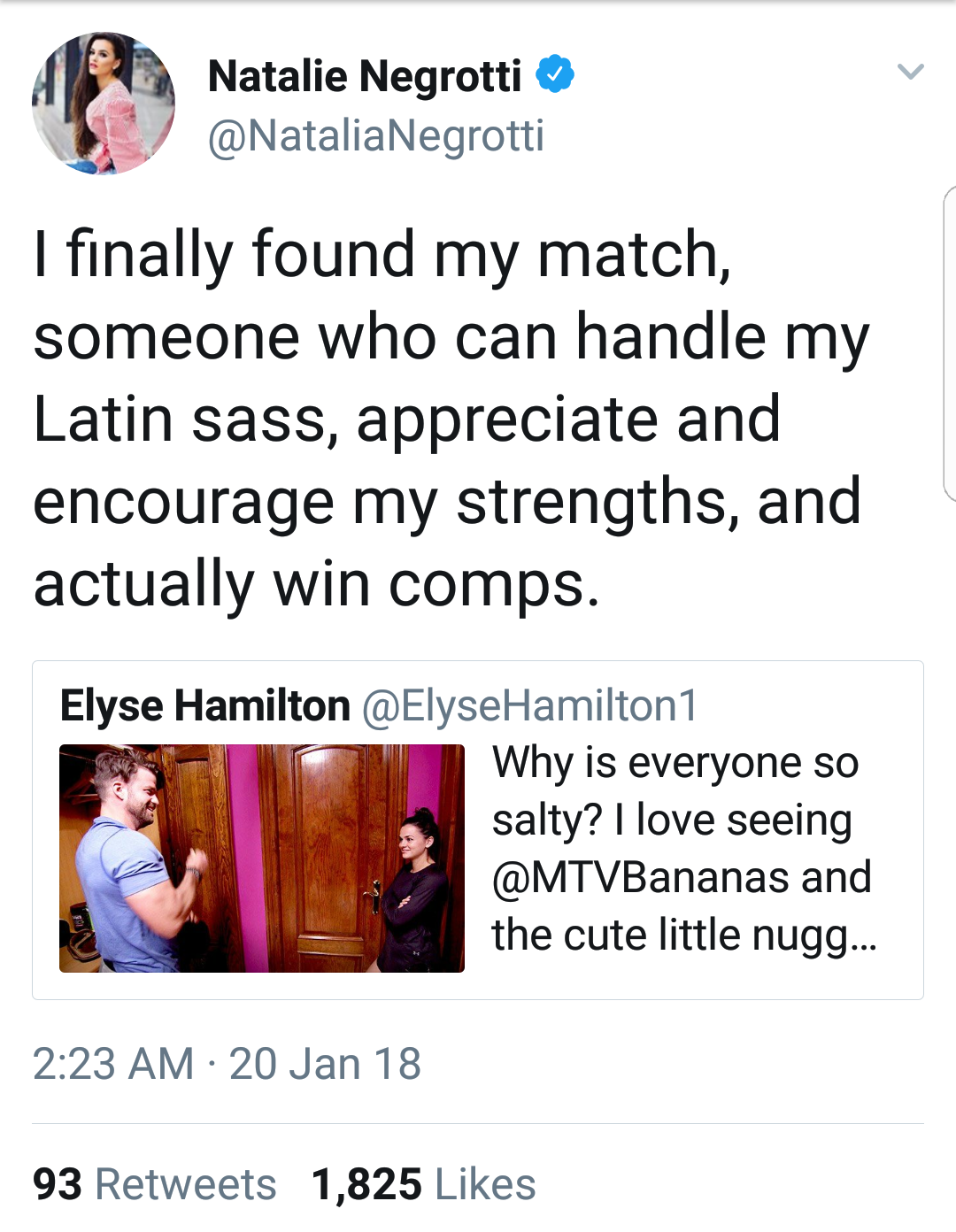Open the quoted photo of man and woman
Viewport: 956px width, 1232px height.
[x=262, y=859]
